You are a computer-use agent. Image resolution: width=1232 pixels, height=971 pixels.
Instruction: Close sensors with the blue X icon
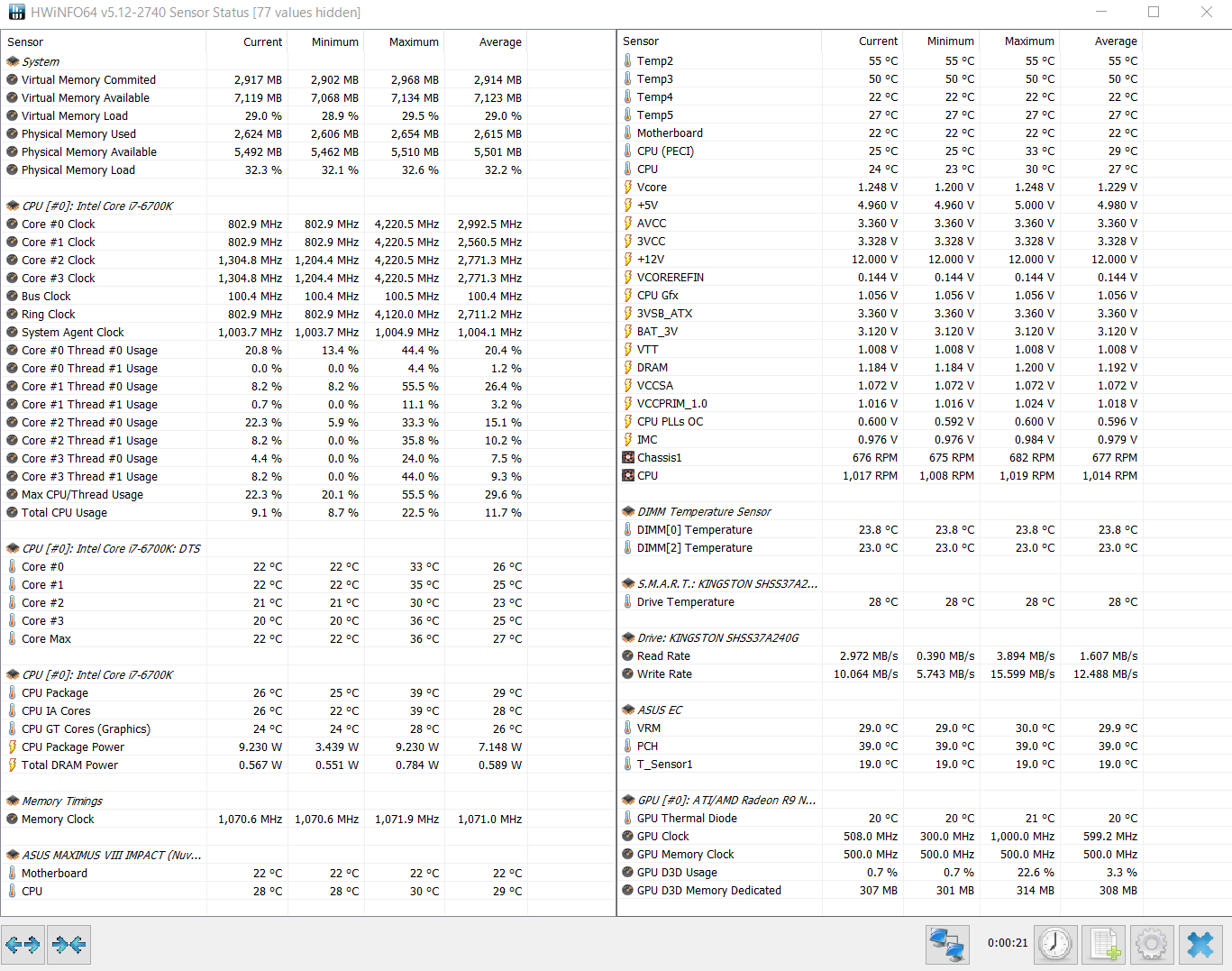click(x=1200, y=944)
